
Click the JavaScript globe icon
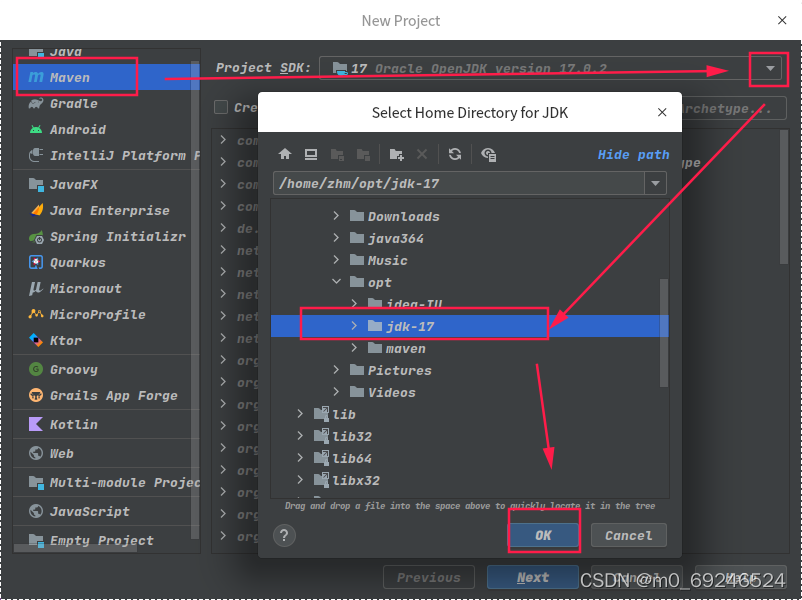click(36, 511)
